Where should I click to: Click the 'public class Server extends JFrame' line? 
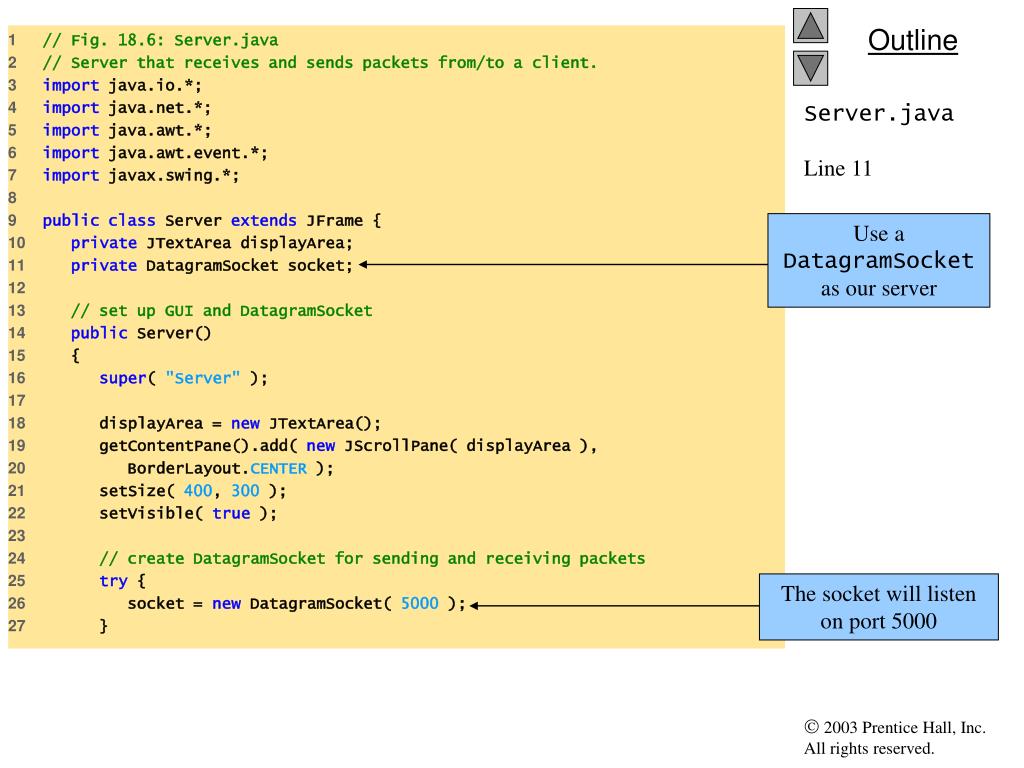point(211,220)
